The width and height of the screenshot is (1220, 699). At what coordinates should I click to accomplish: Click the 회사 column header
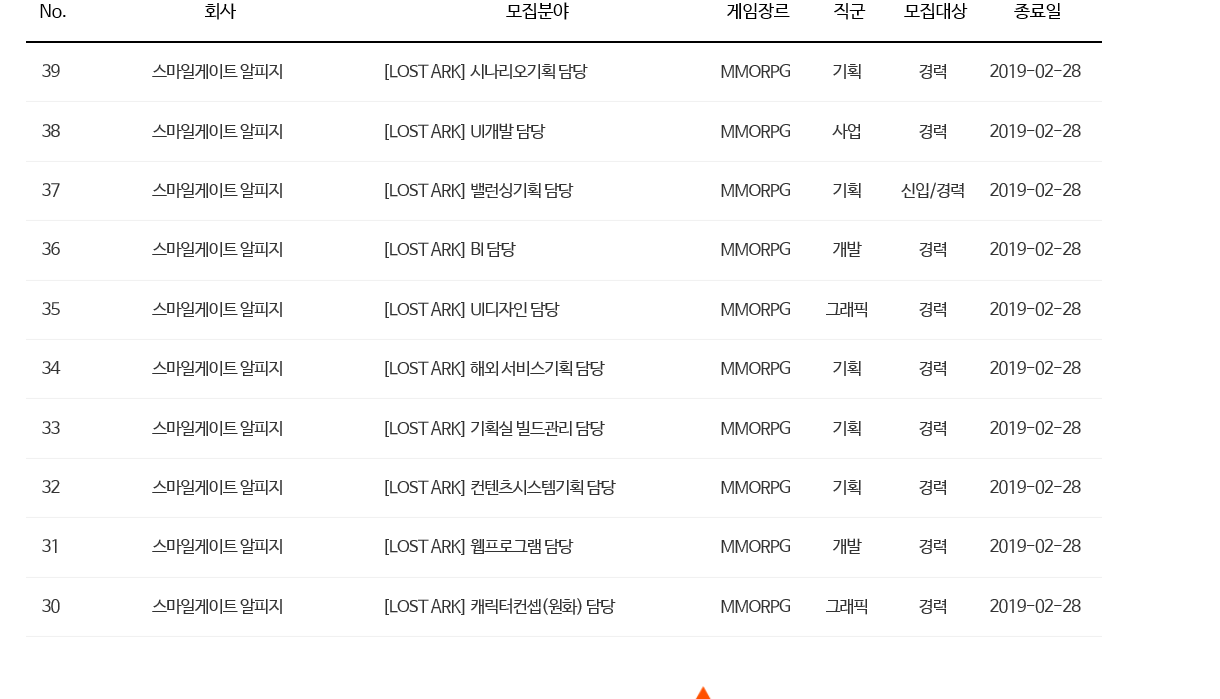click(x=219, y=12)
